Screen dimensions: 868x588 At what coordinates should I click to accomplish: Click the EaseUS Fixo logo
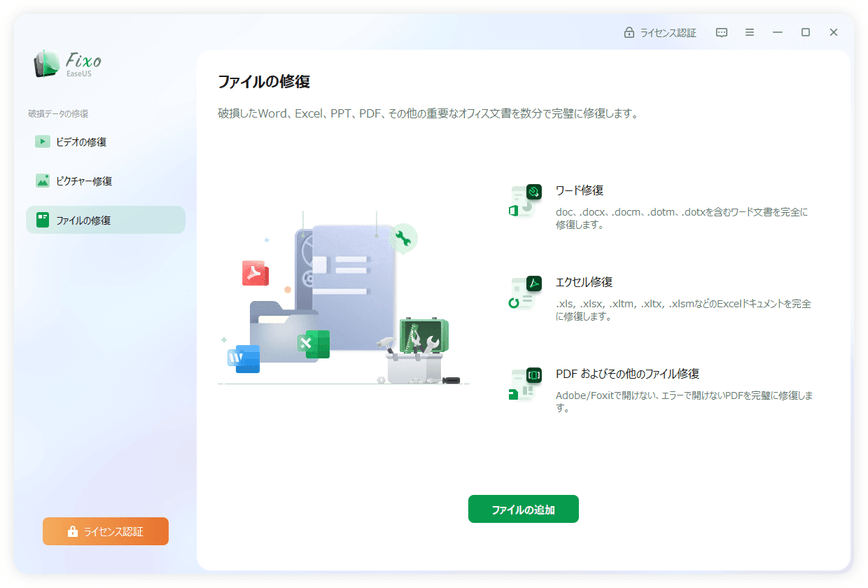(67, 64)
